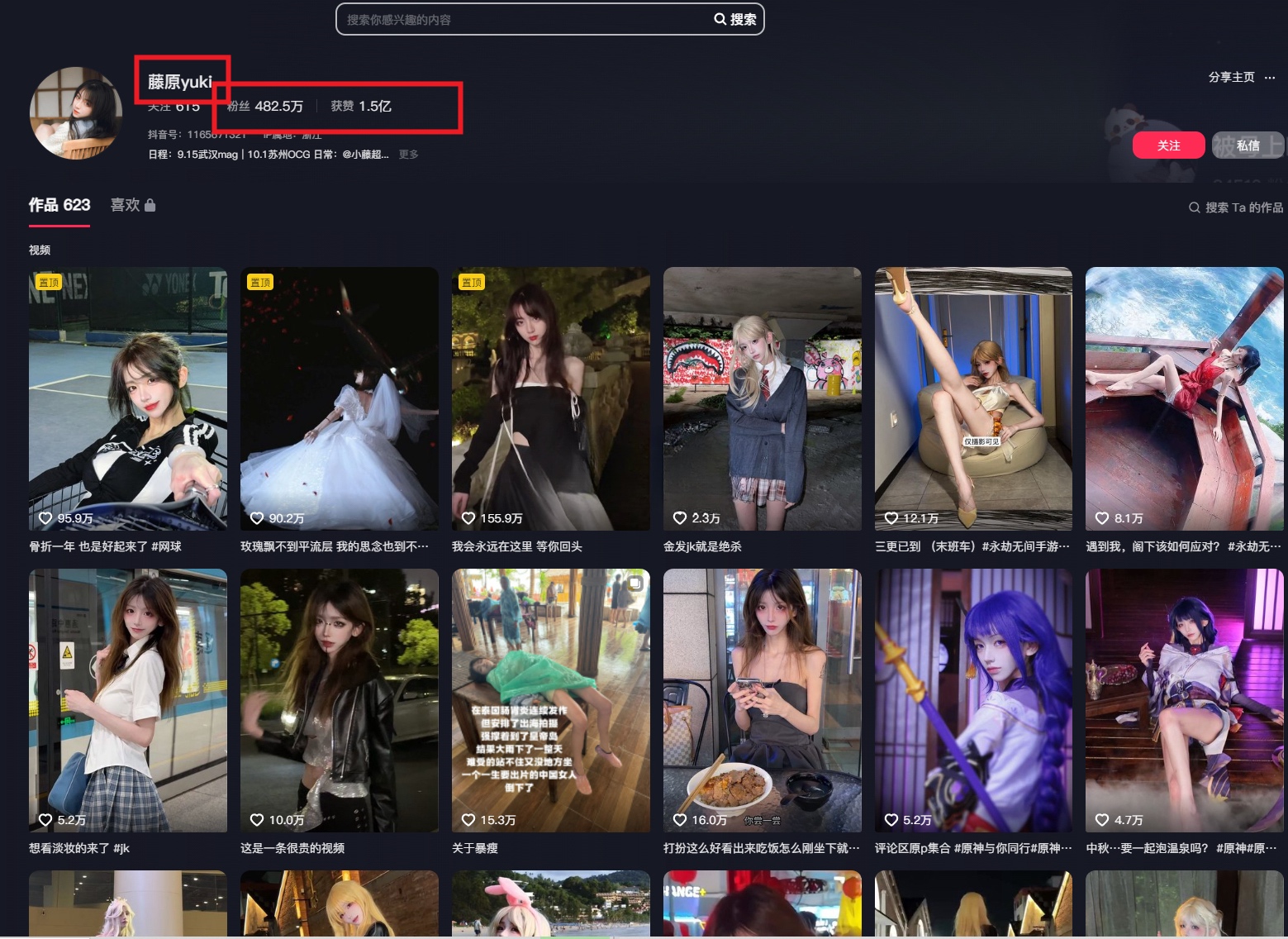Open the 金发jk就是绝杀 video thumbnail

(x=762, y=398)
